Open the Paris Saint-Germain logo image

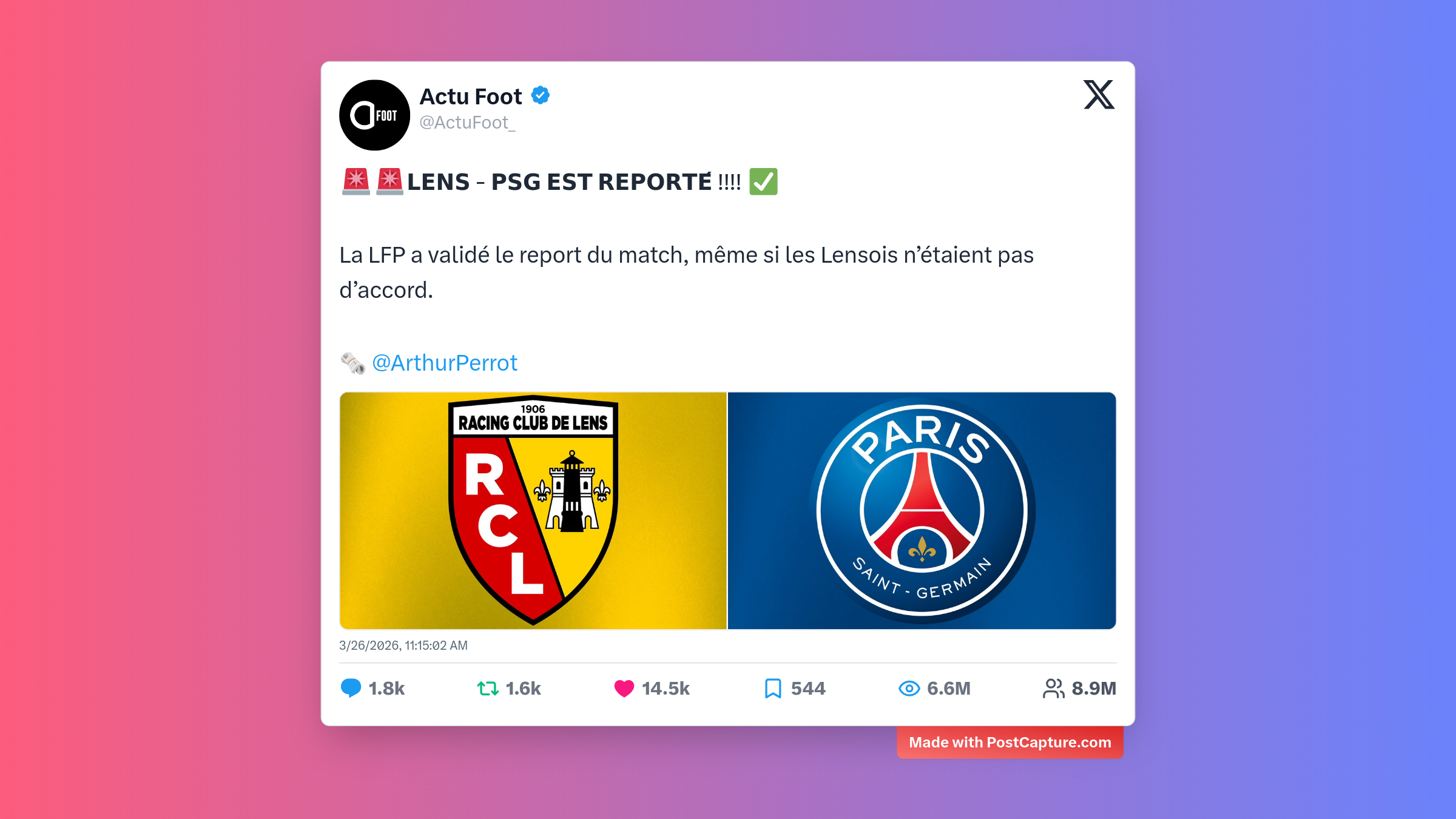coord(922,511)
